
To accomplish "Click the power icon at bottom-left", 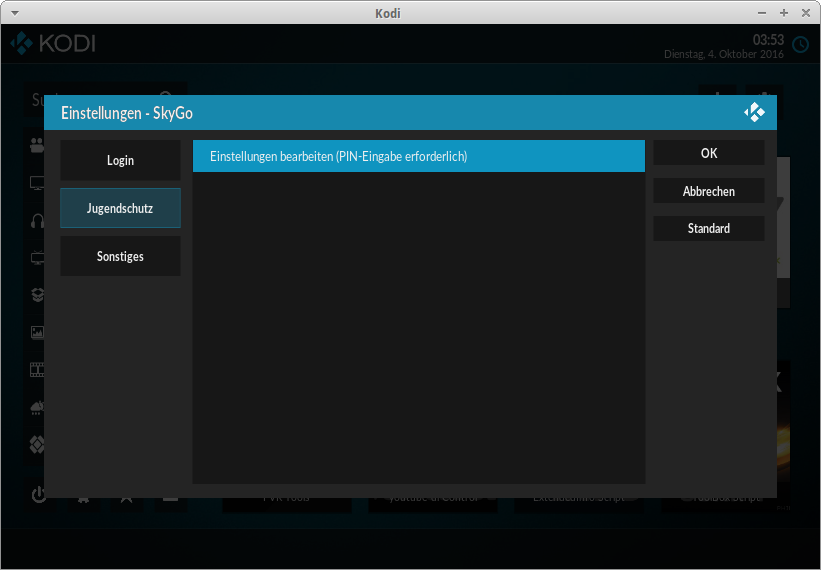I will (39, 495).
